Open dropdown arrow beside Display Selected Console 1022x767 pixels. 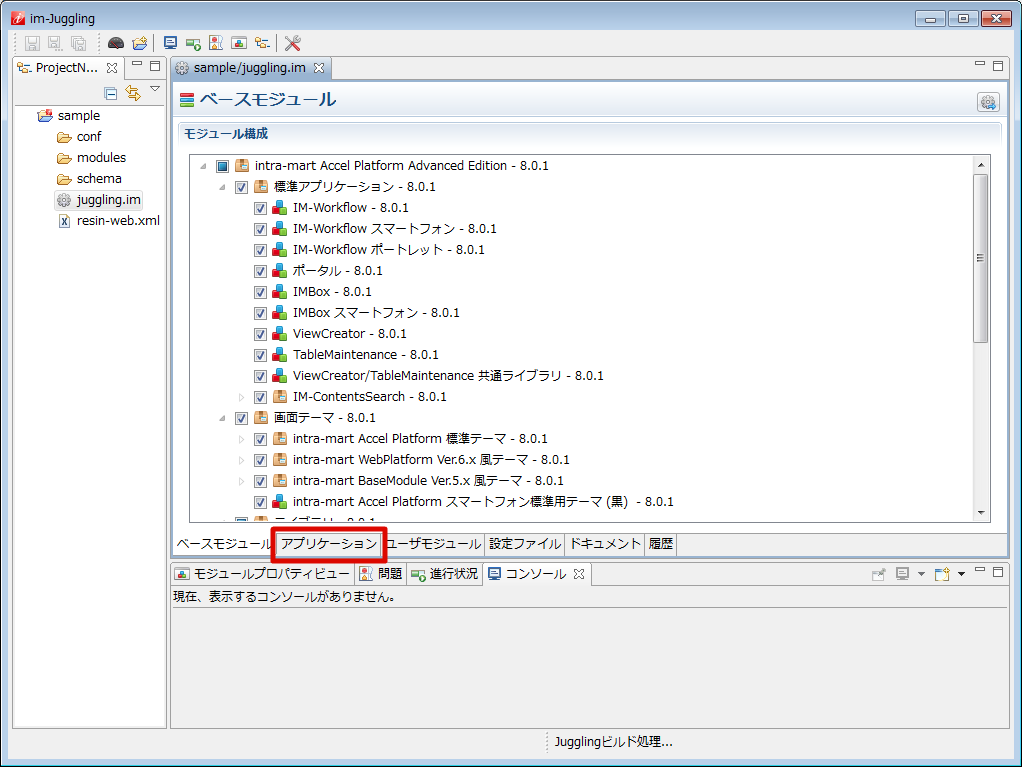click(x=921, y=574)
